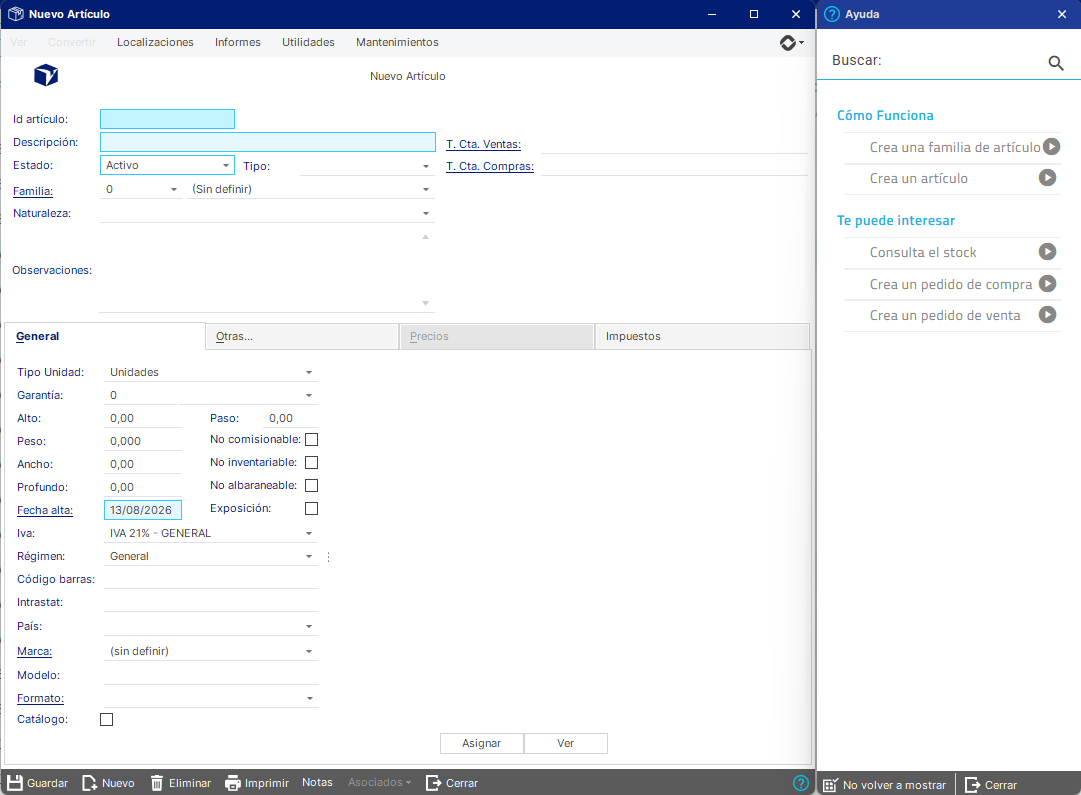
Task: Open the blue help question mark icon in bottom bar
Action: [800, 783]
